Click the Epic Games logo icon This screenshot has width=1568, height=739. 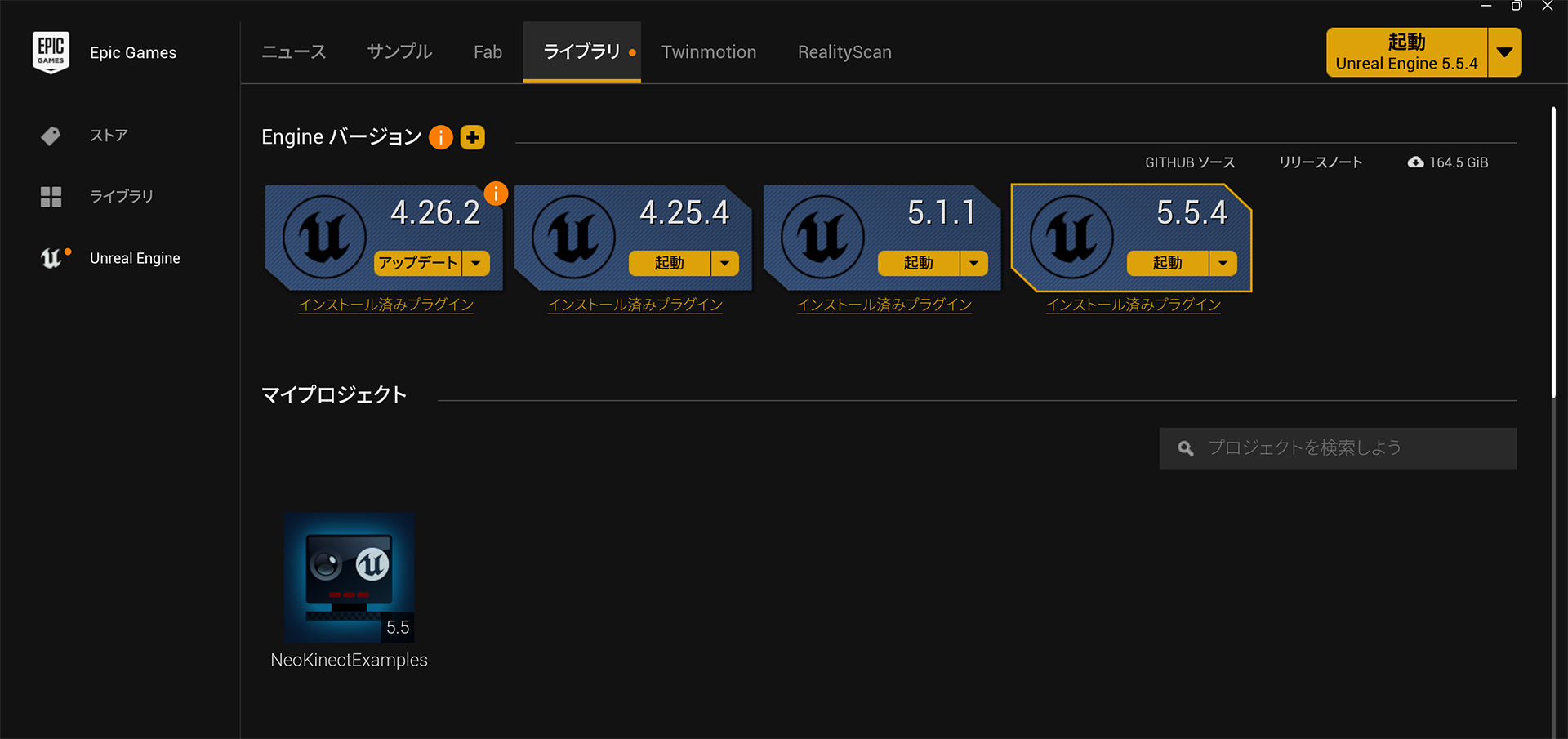[x=51, y=52]
